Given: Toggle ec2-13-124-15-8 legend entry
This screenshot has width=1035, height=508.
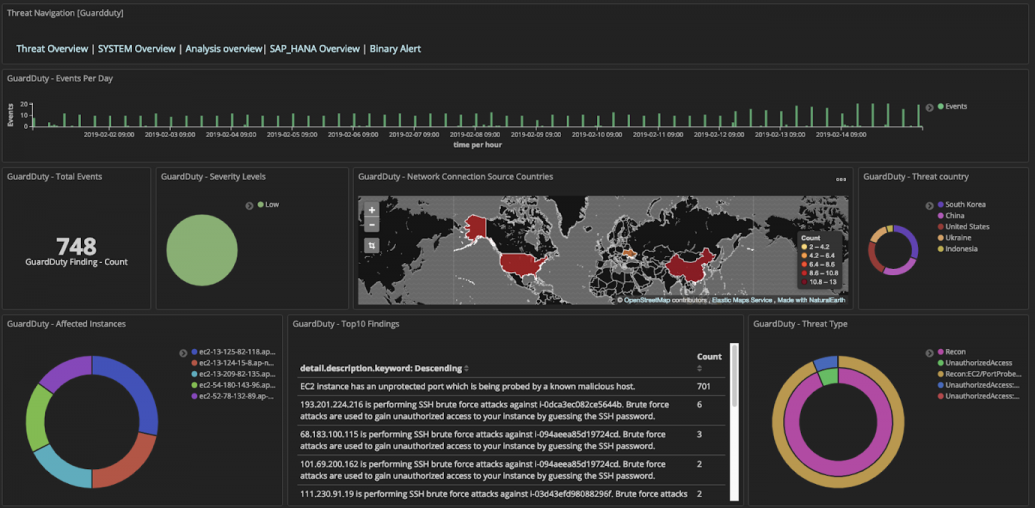Looking at the screenshot, I should pyautogui.click(x=232, y=363).
